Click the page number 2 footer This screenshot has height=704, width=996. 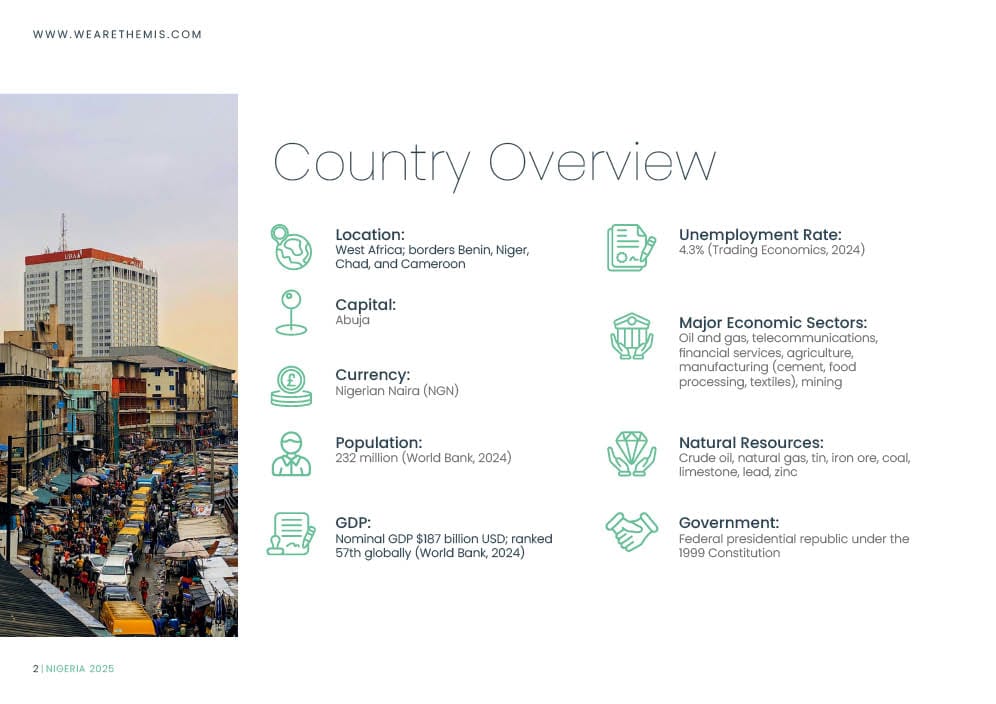tap(36, 668)
